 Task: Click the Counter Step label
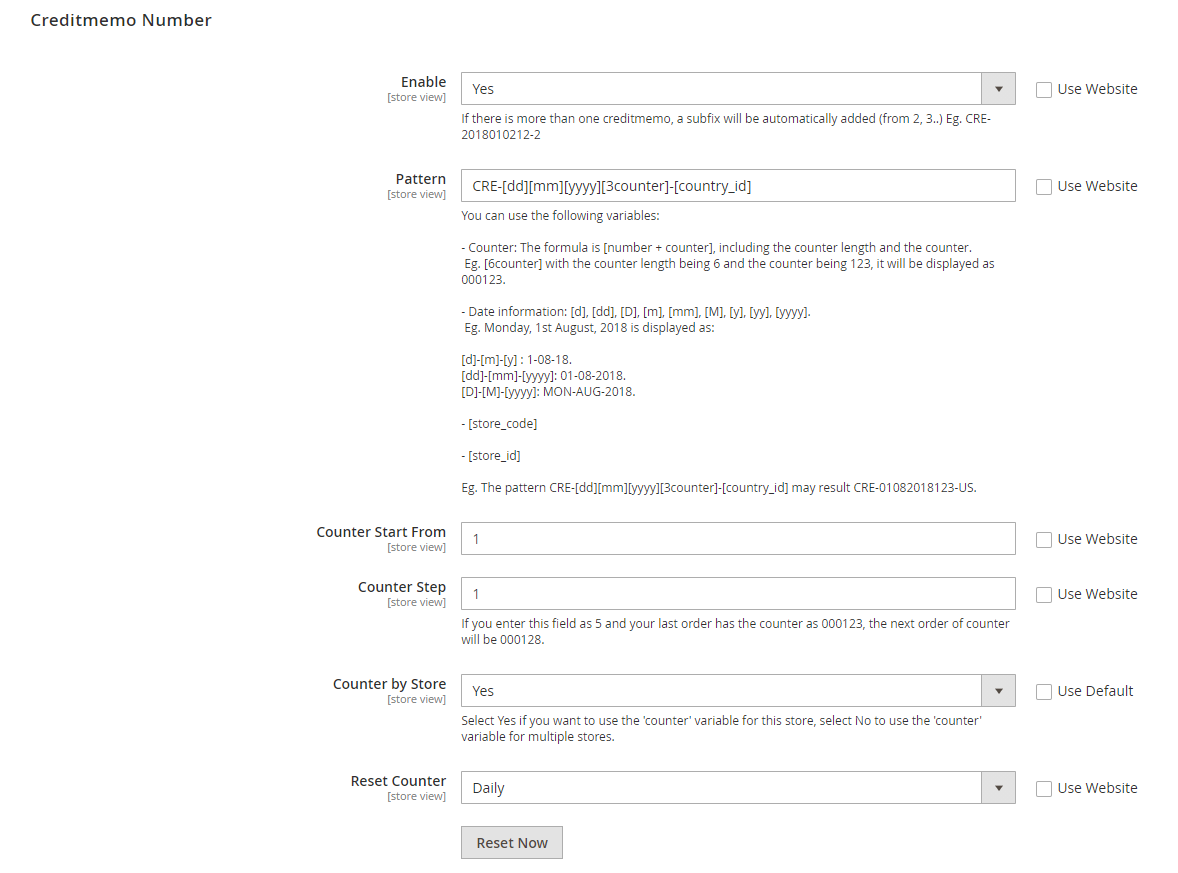[401, 587]
